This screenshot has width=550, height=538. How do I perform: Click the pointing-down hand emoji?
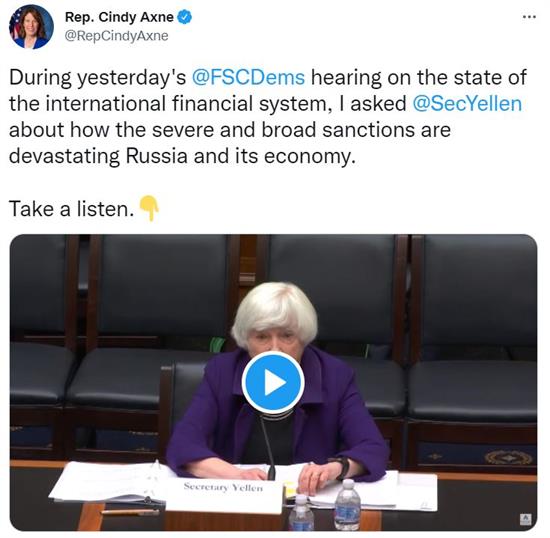point(149,208)
